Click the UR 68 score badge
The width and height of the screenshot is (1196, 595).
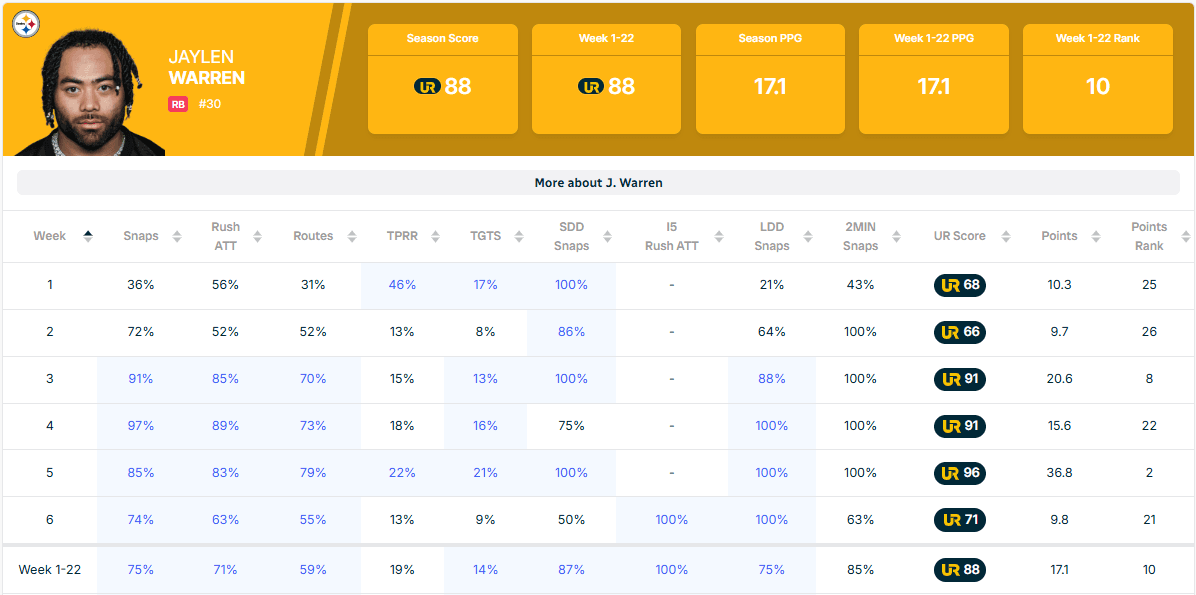coord(960,285)
